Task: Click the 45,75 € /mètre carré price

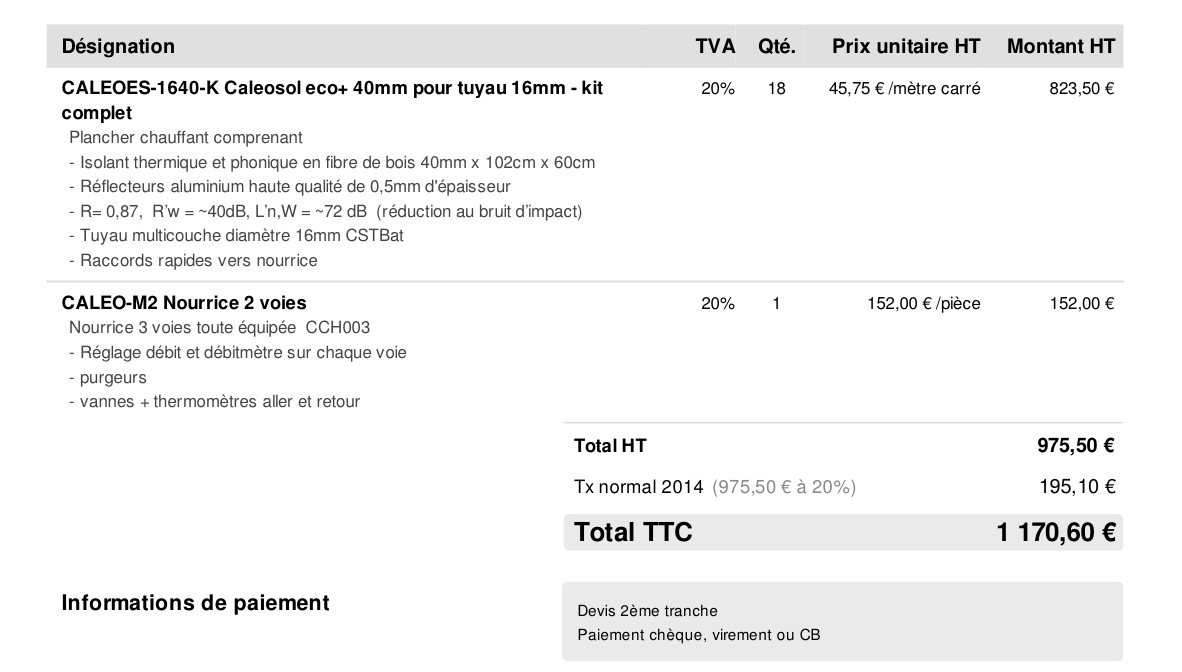Action: (904, 89)
